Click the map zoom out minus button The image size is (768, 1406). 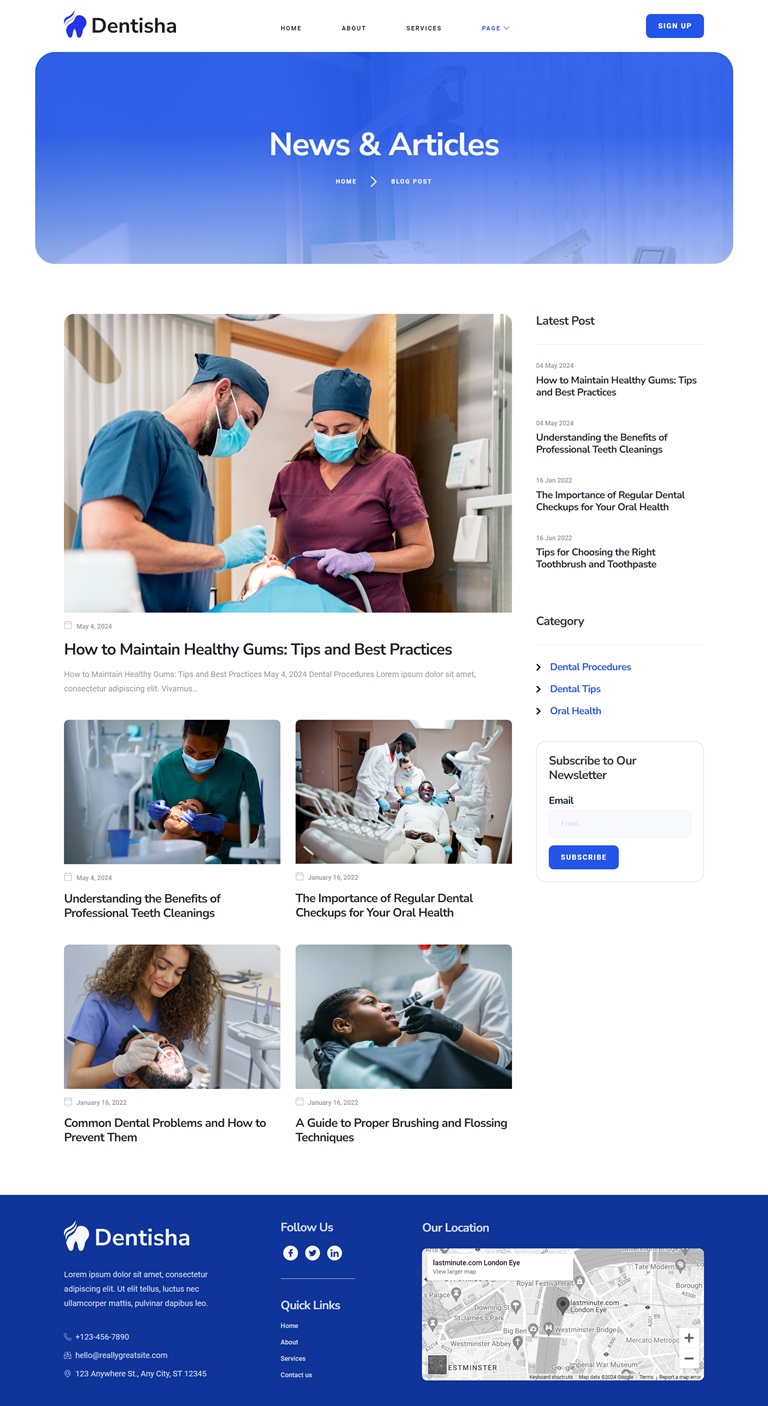click(688, 1359)
